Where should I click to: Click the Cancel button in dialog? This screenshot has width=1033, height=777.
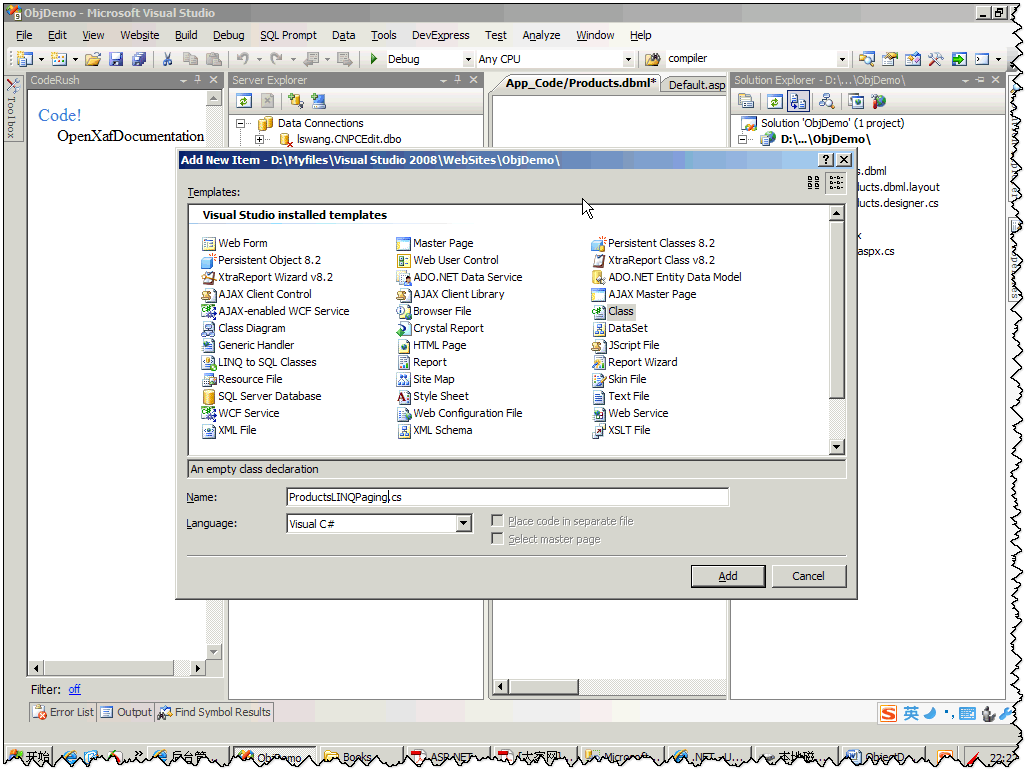point(808,577)
